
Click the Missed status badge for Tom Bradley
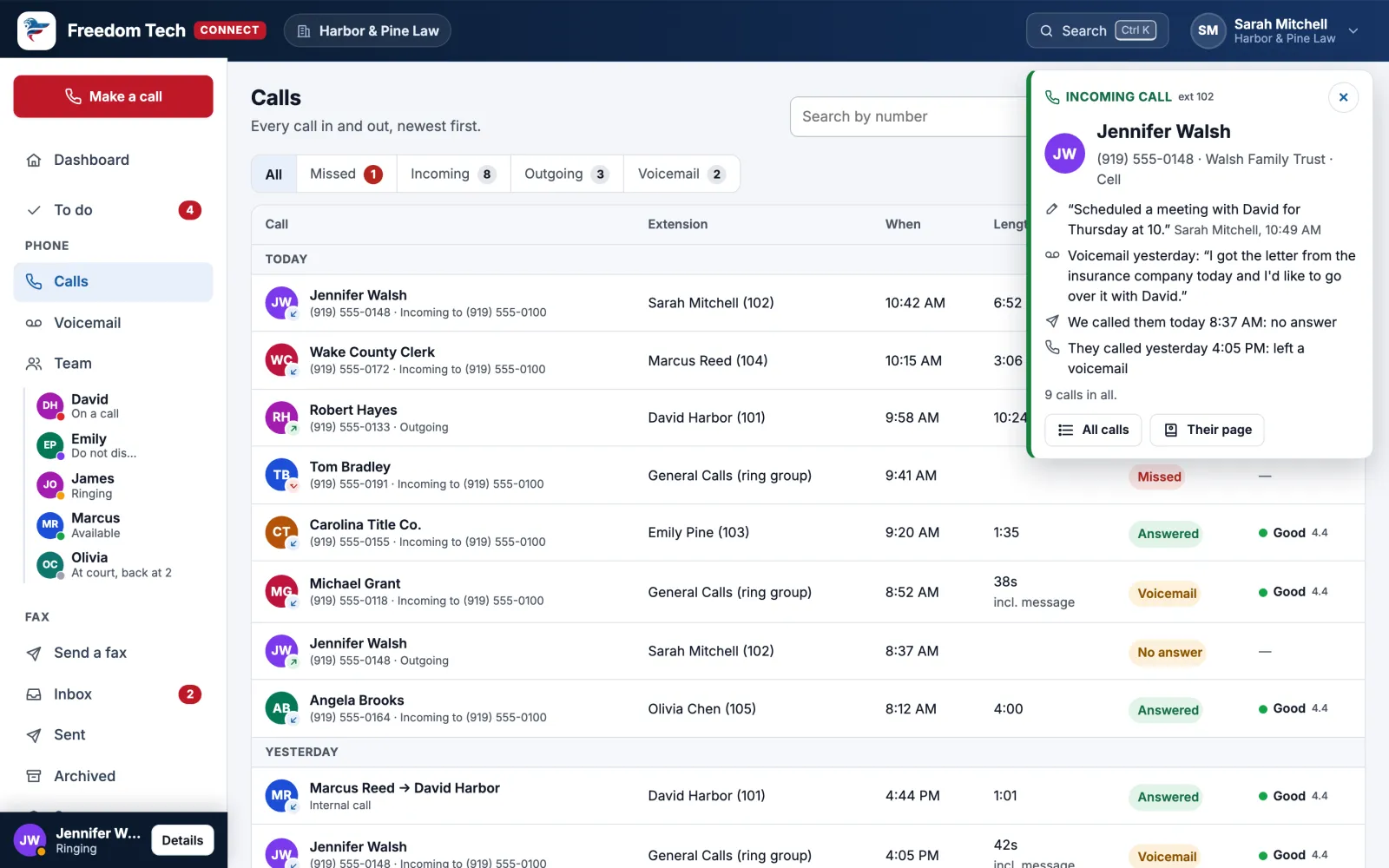pyautogui.click(x=1159, y=477)
